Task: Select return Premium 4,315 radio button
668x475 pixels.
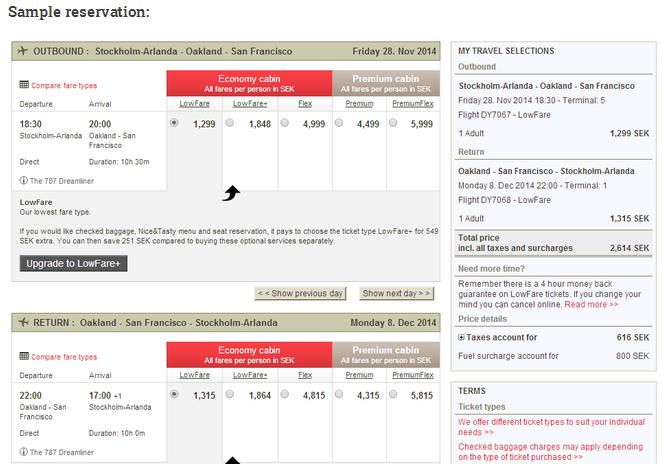Action: 339,394
